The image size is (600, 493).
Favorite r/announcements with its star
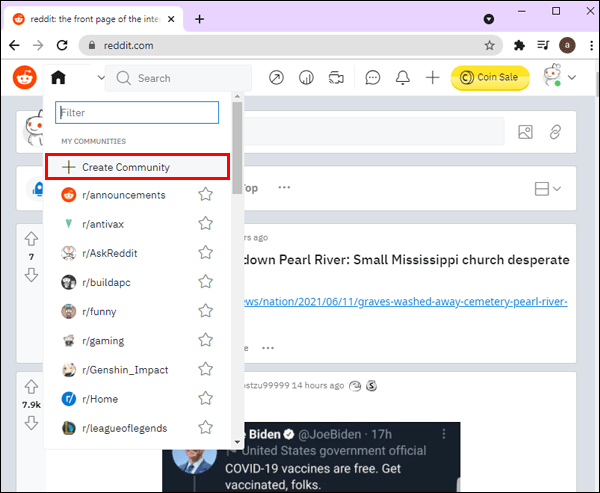coord(205,194)
